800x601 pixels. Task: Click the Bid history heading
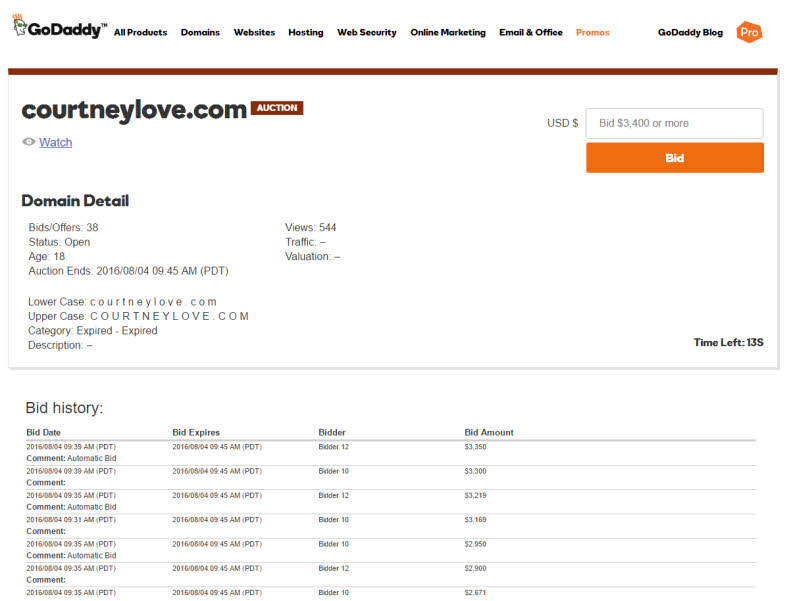[64, 408]
